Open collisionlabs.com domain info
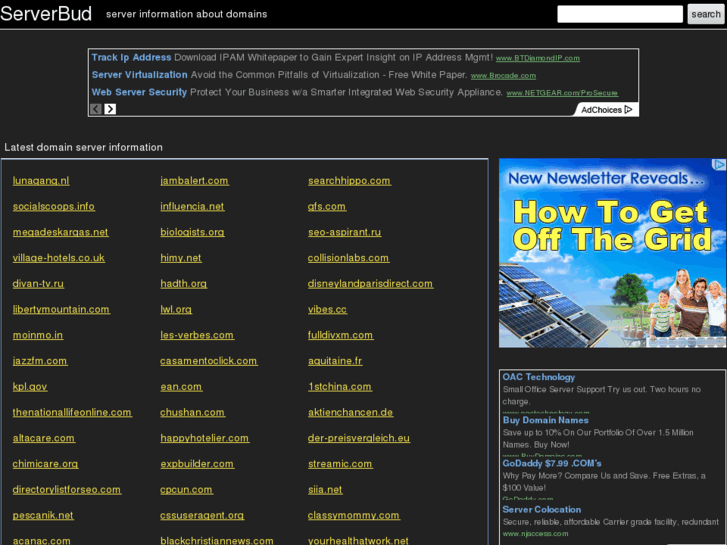Viewport: 727px width, 545px height. [x=349, y=258]
